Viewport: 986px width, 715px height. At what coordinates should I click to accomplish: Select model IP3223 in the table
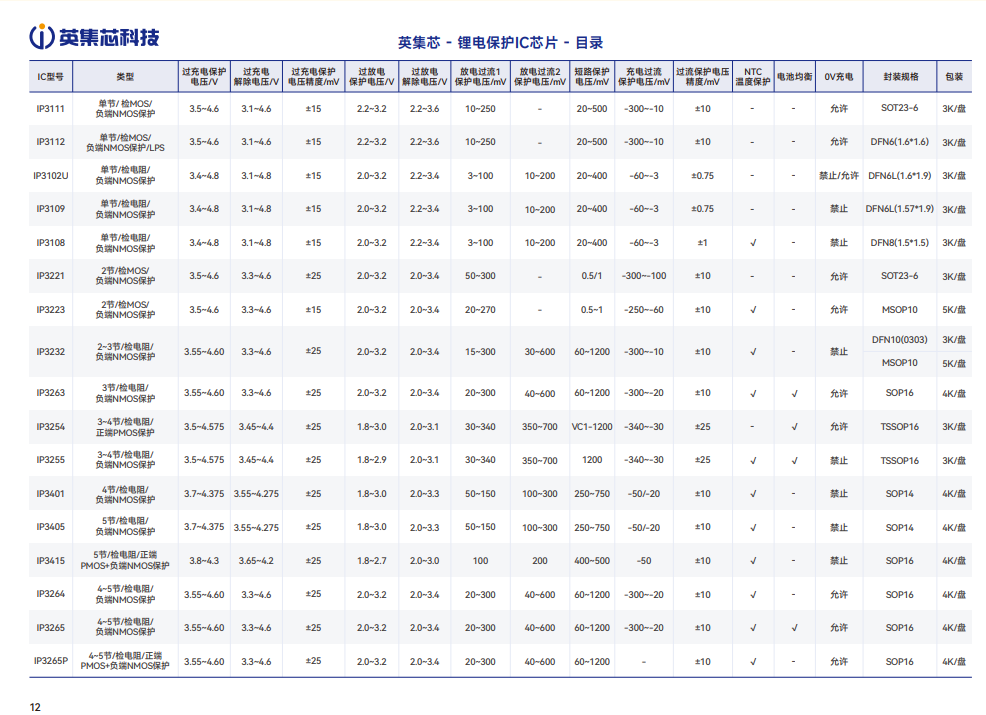50,310
